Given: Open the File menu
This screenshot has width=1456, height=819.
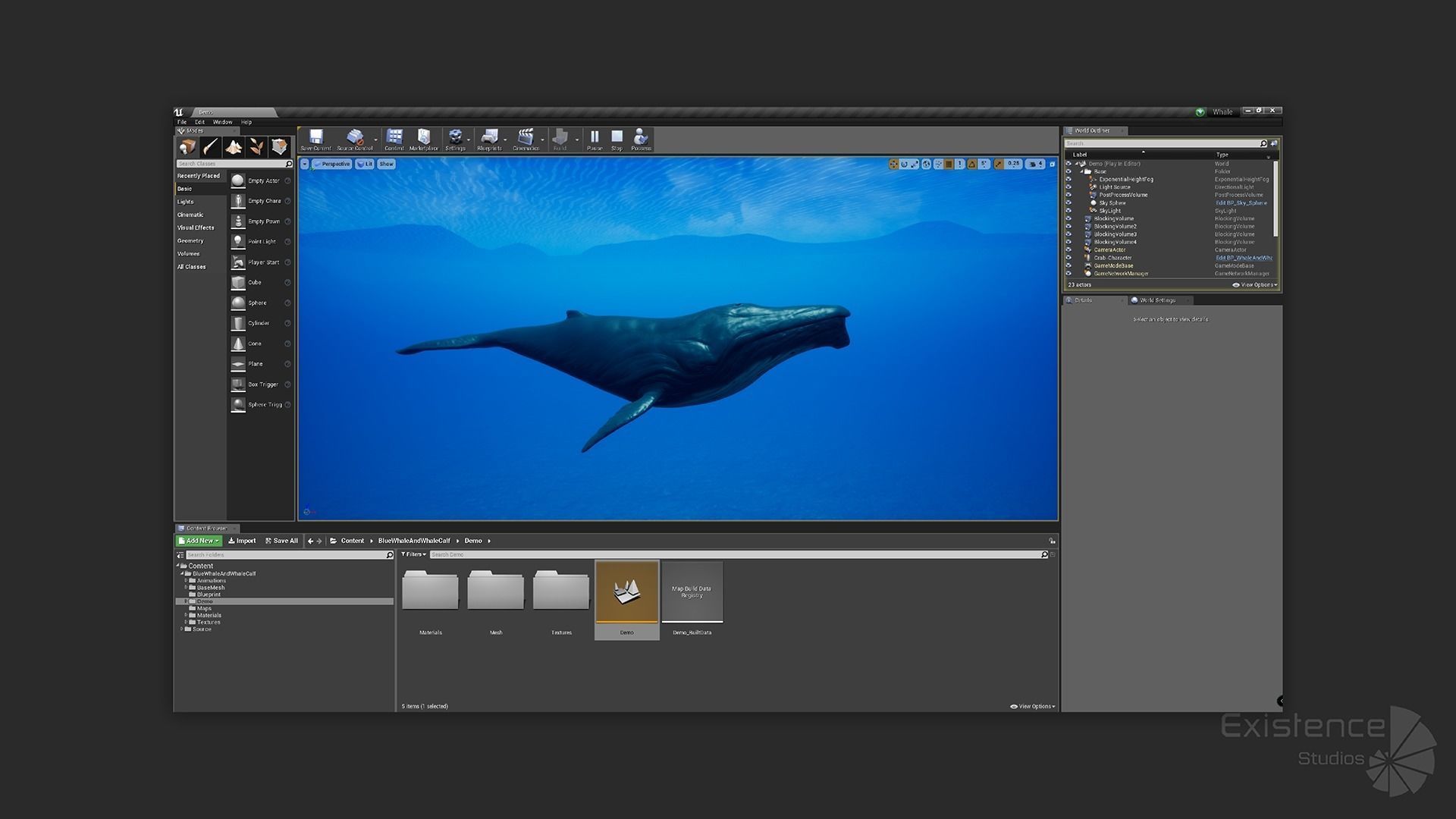Looking at the screenshot, I should [x=182, y=122].
